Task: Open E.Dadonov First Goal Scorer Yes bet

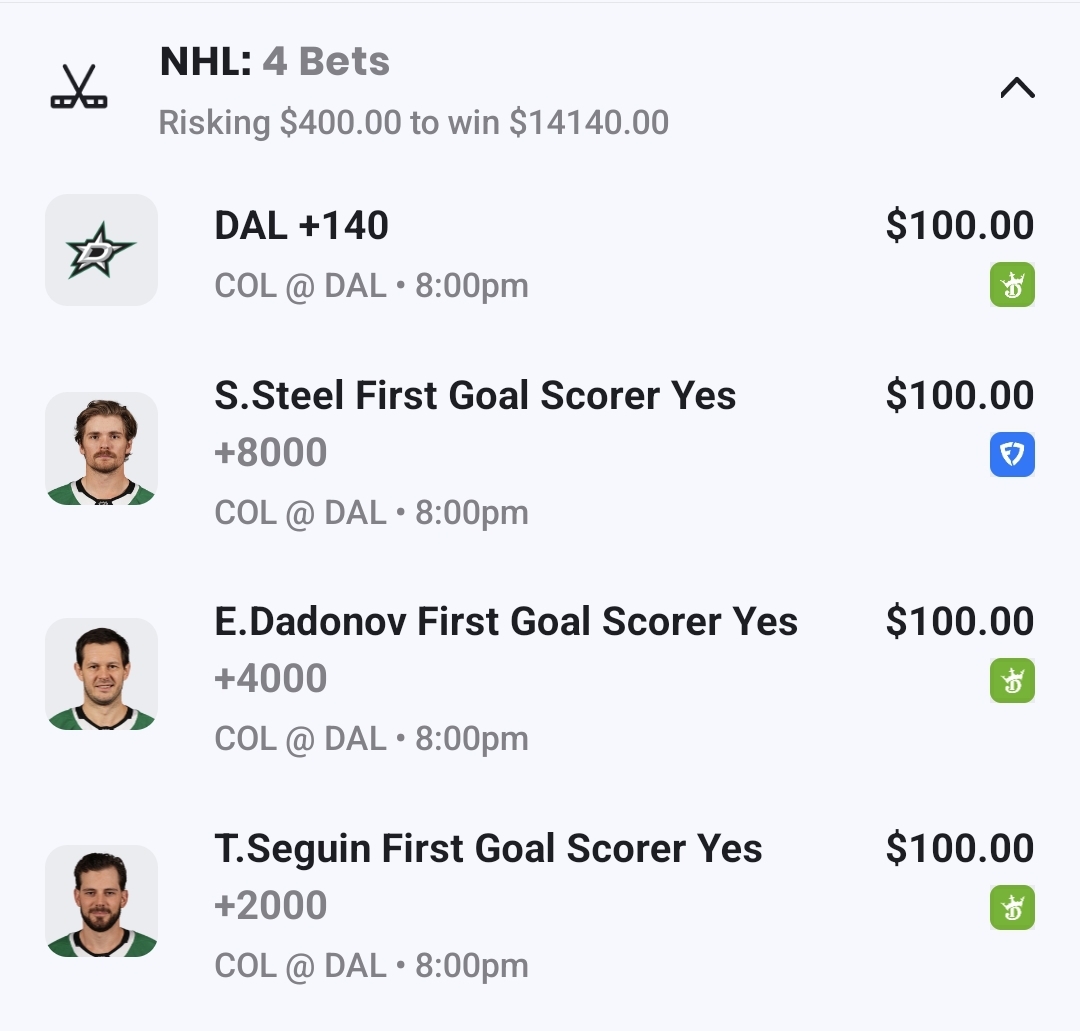Action: click(x=506, y=622)
